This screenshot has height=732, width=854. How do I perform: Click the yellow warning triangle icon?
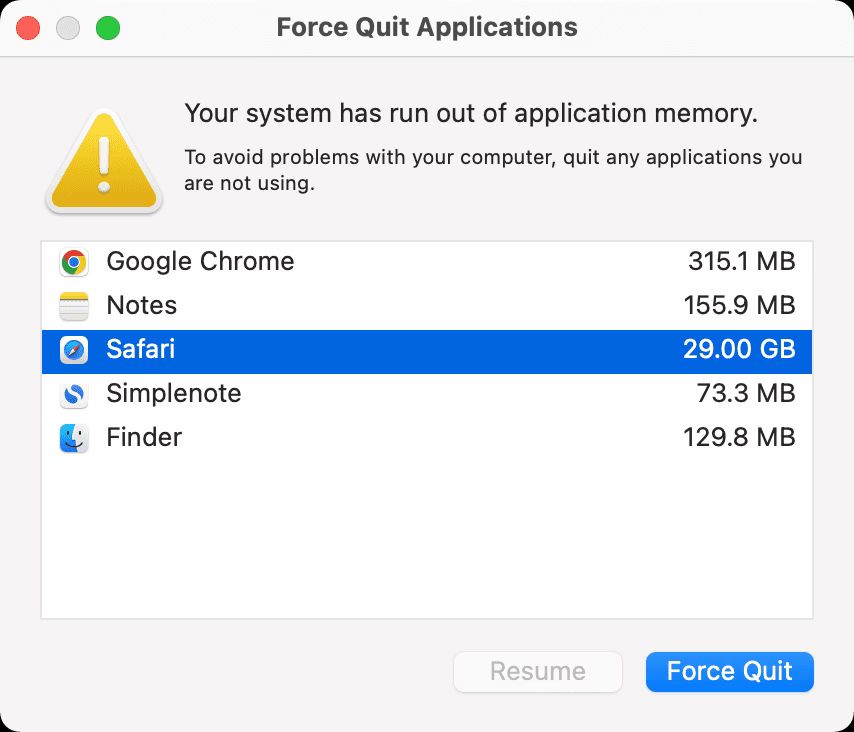pos(103,160)
